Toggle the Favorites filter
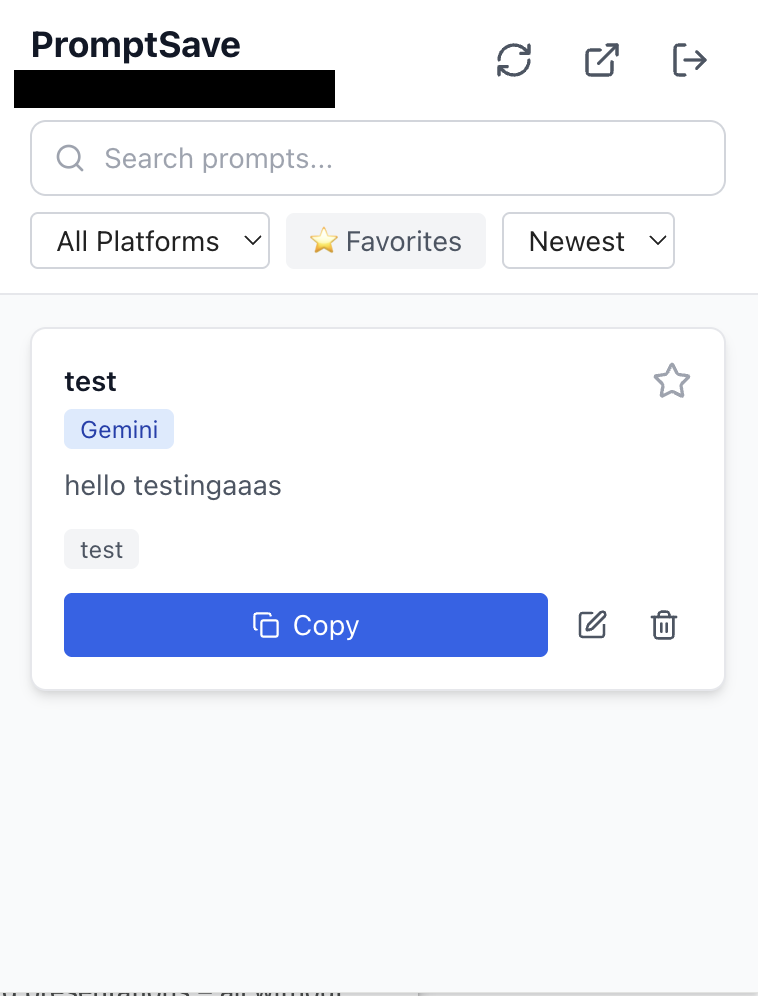 [386, 241]
